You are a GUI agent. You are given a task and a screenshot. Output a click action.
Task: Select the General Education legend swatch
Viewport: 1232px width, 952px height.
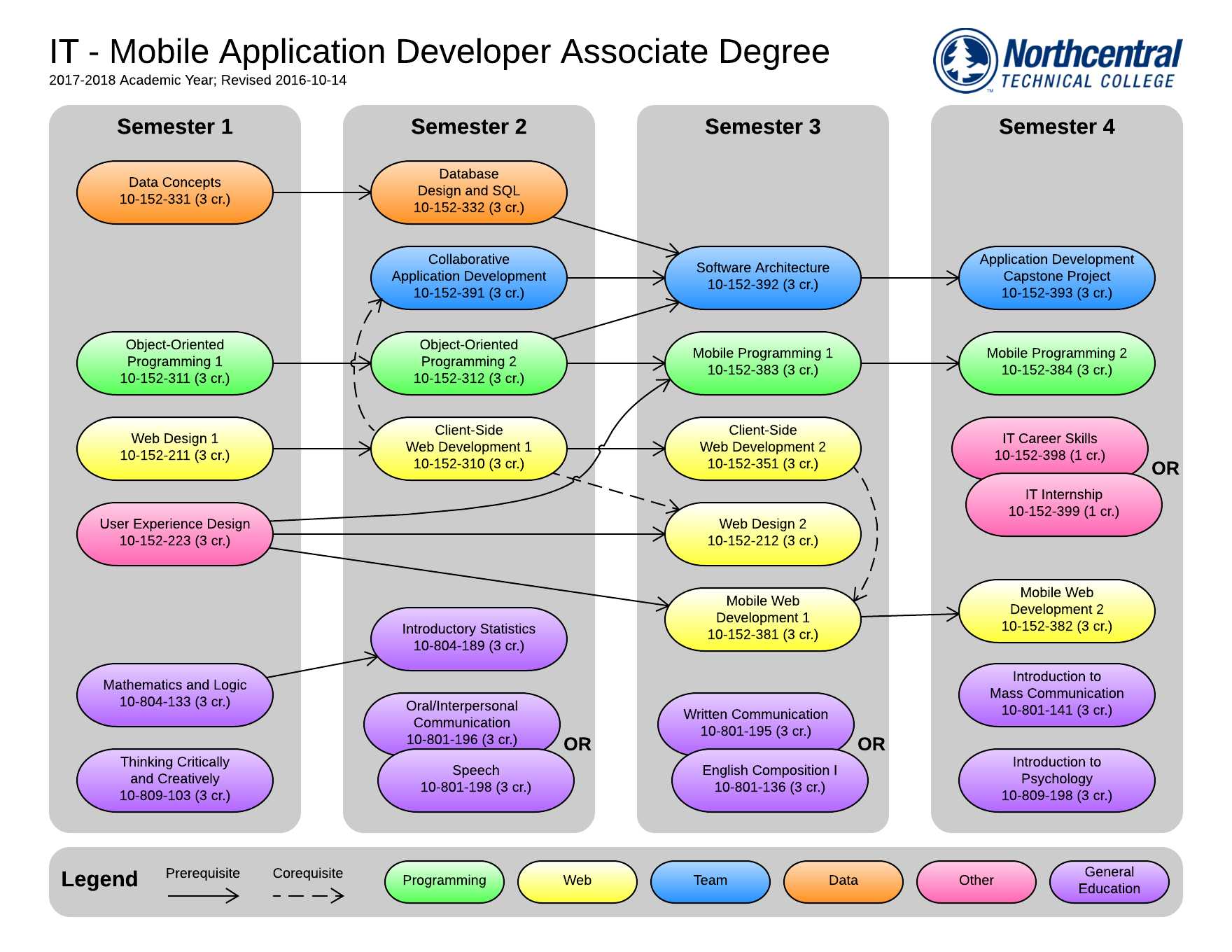pos(1109,881)
